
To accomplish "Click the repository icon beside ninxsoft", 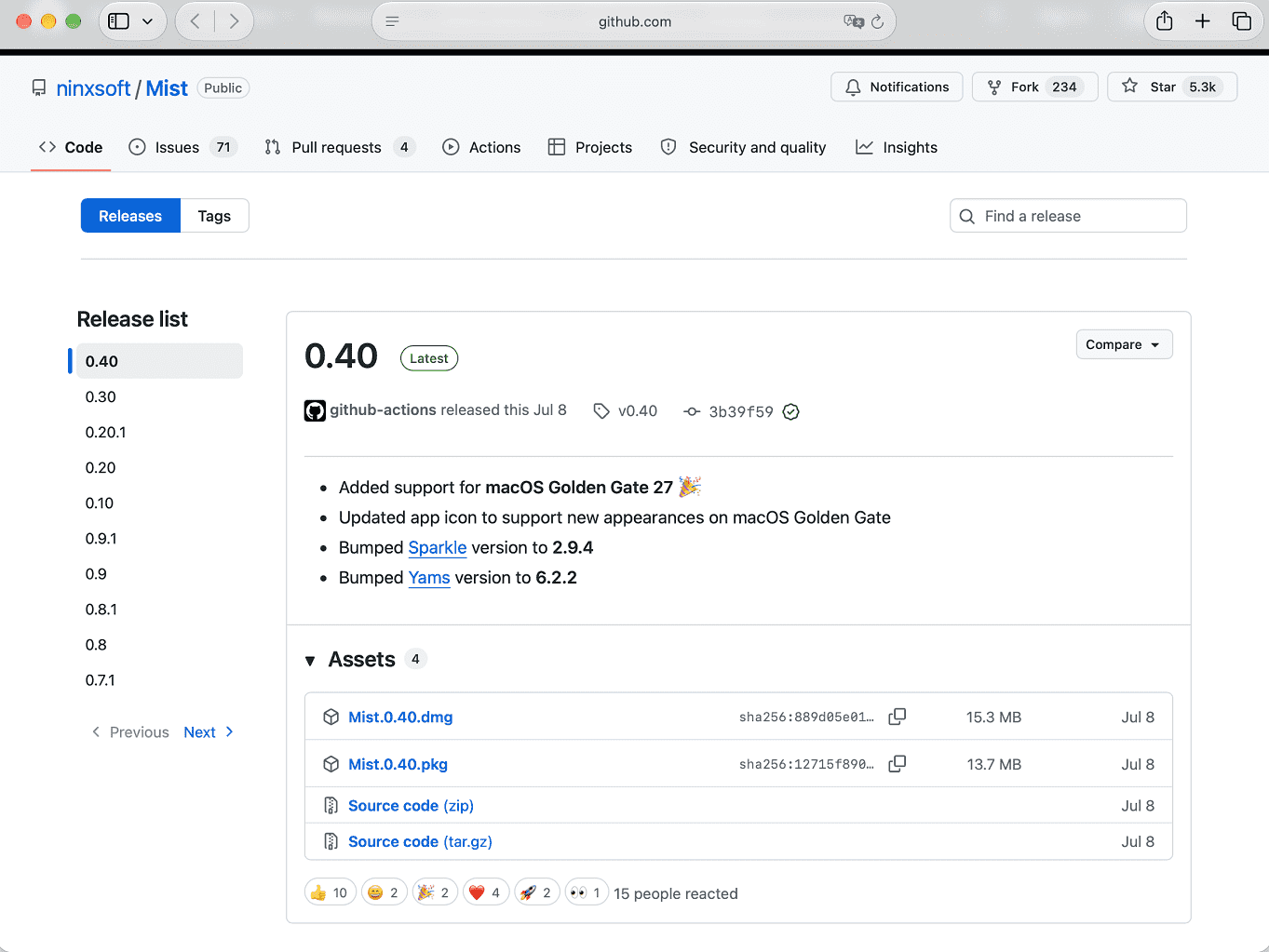I will (x=39, y=88).
